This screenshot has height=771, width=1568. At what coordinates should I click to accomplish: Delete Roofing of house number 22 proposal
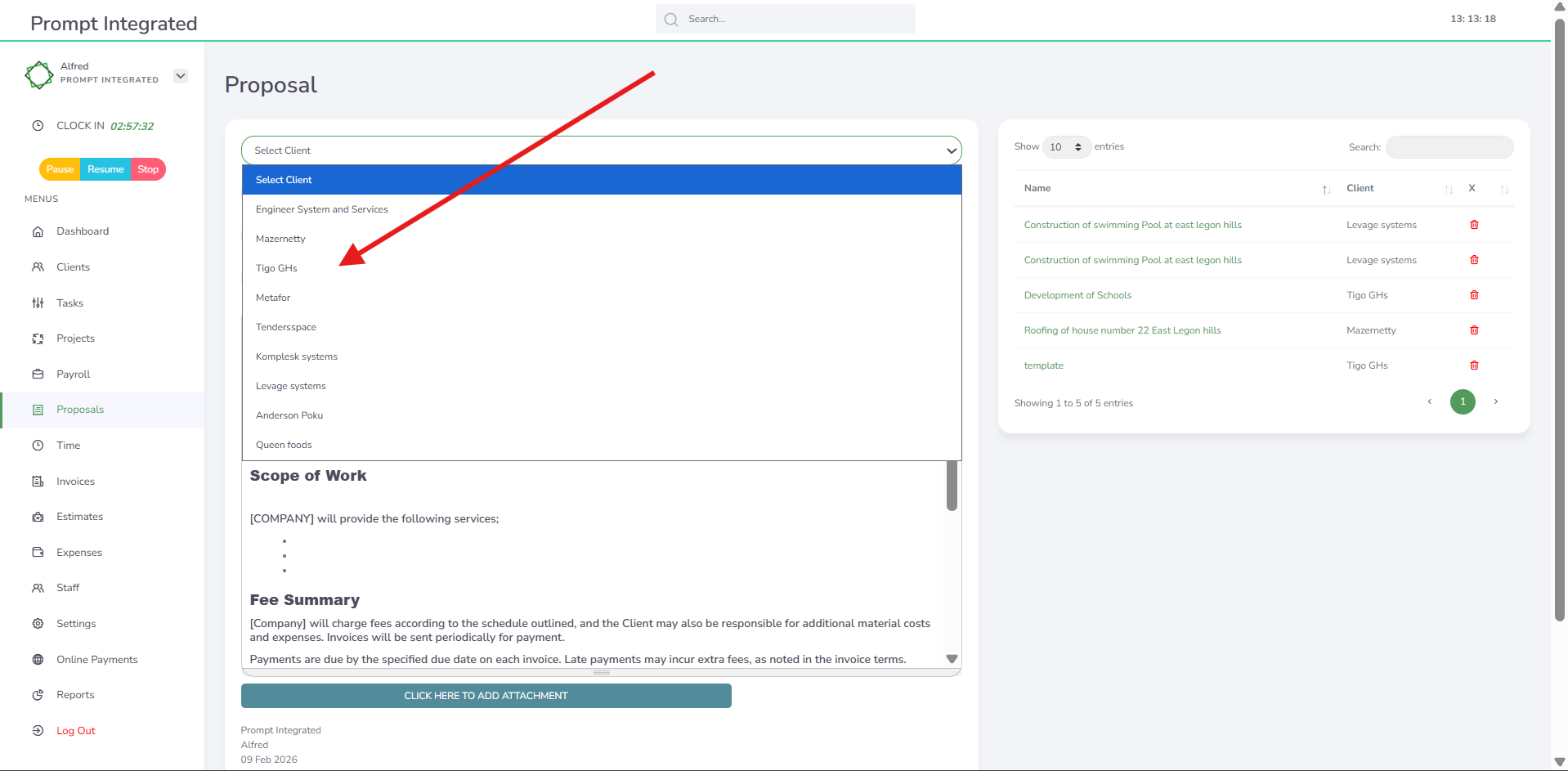[x=1474, y=330]
